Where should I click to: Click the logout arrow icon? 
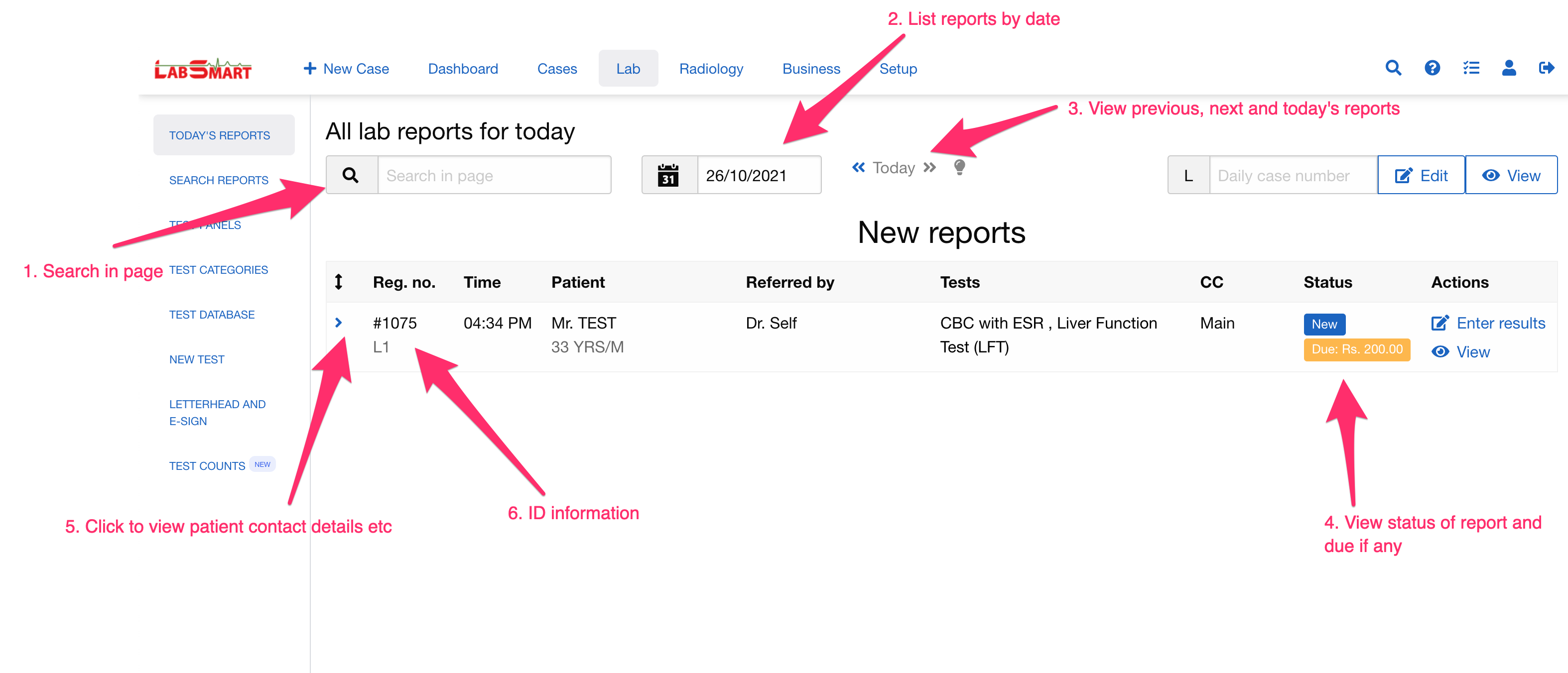[x=1546, y=68]
